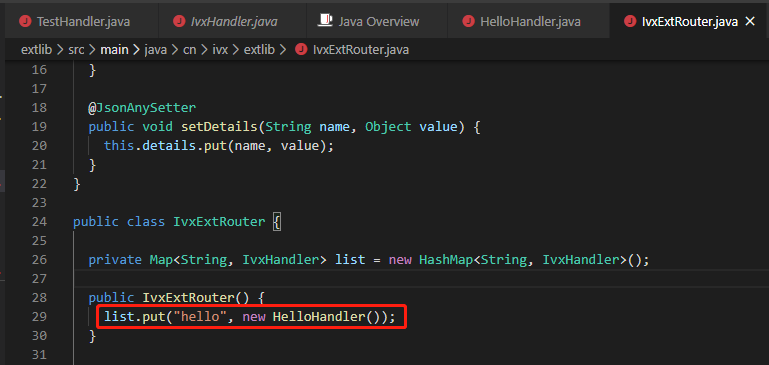Click the Java icon in the breadcrumb bar
The width and height of the screenshot is (769, 365).
click(x=300, y=50)
